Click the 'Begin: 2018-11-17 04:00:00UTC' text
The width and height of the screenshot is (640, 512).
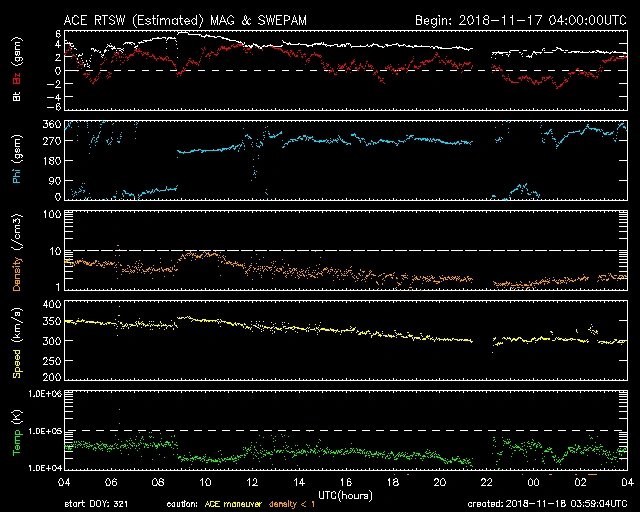click(521, 20)
